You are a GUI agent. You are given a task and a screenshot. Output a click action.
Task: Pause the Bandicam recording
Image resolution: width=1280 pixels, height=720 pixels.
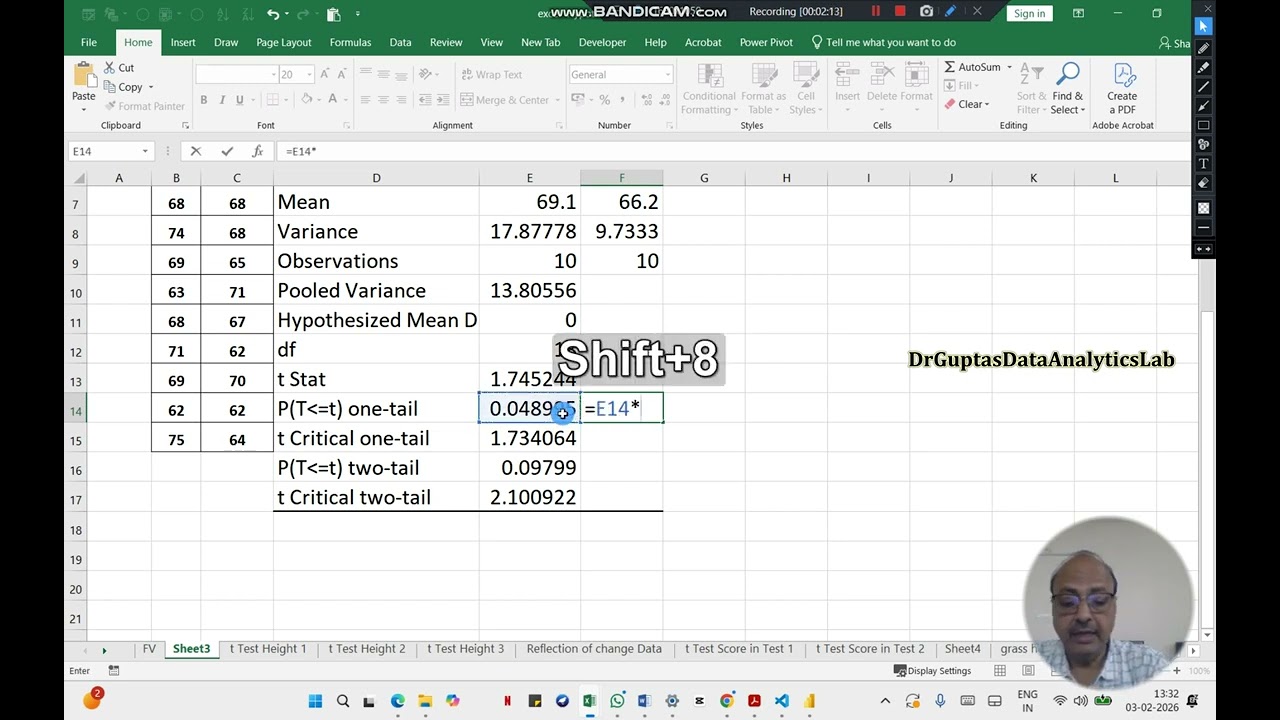point(876,12)
